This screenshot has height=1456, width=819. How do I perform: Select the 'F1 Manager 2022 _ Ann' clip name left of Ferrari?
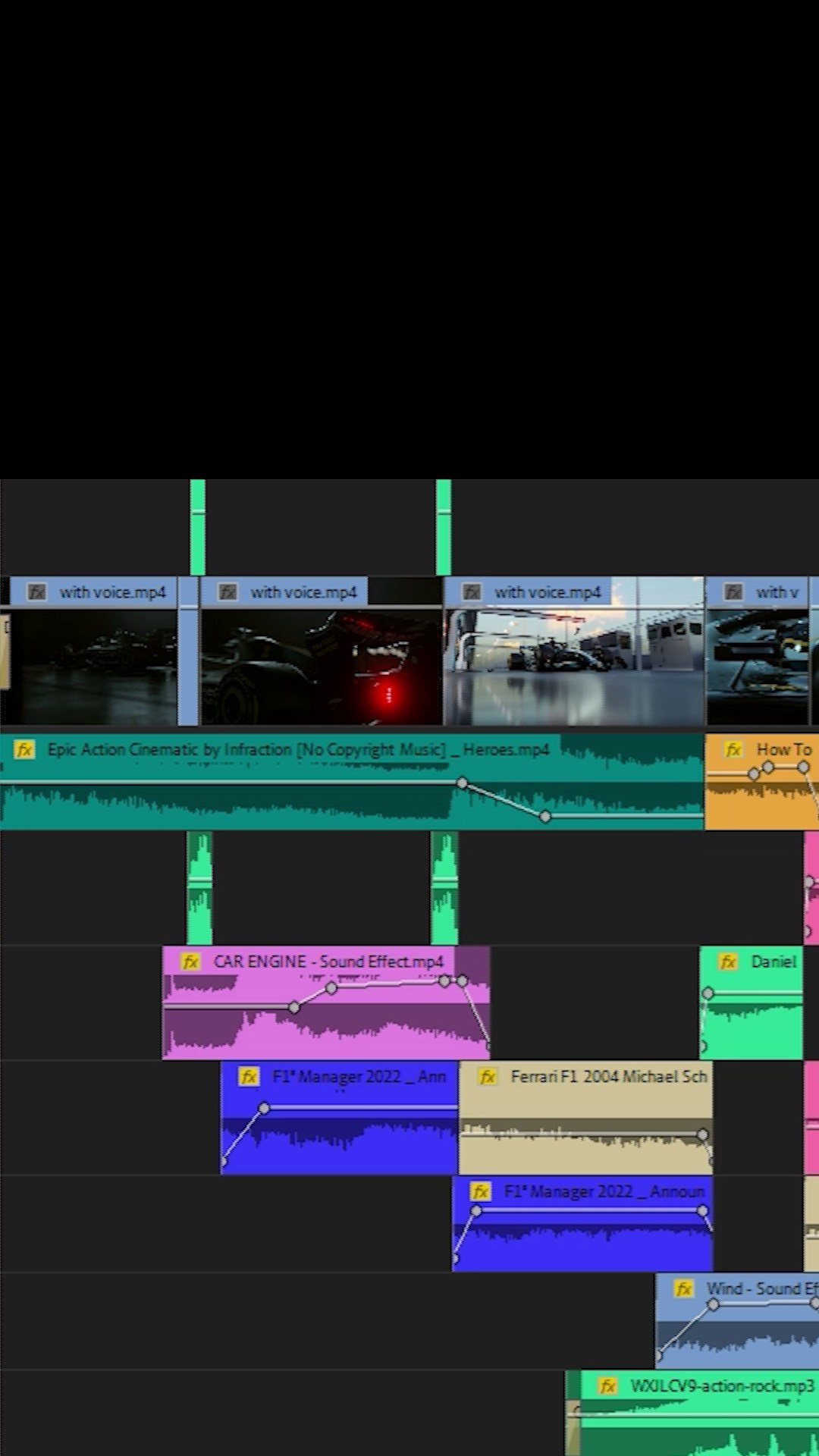[359, 1077]
